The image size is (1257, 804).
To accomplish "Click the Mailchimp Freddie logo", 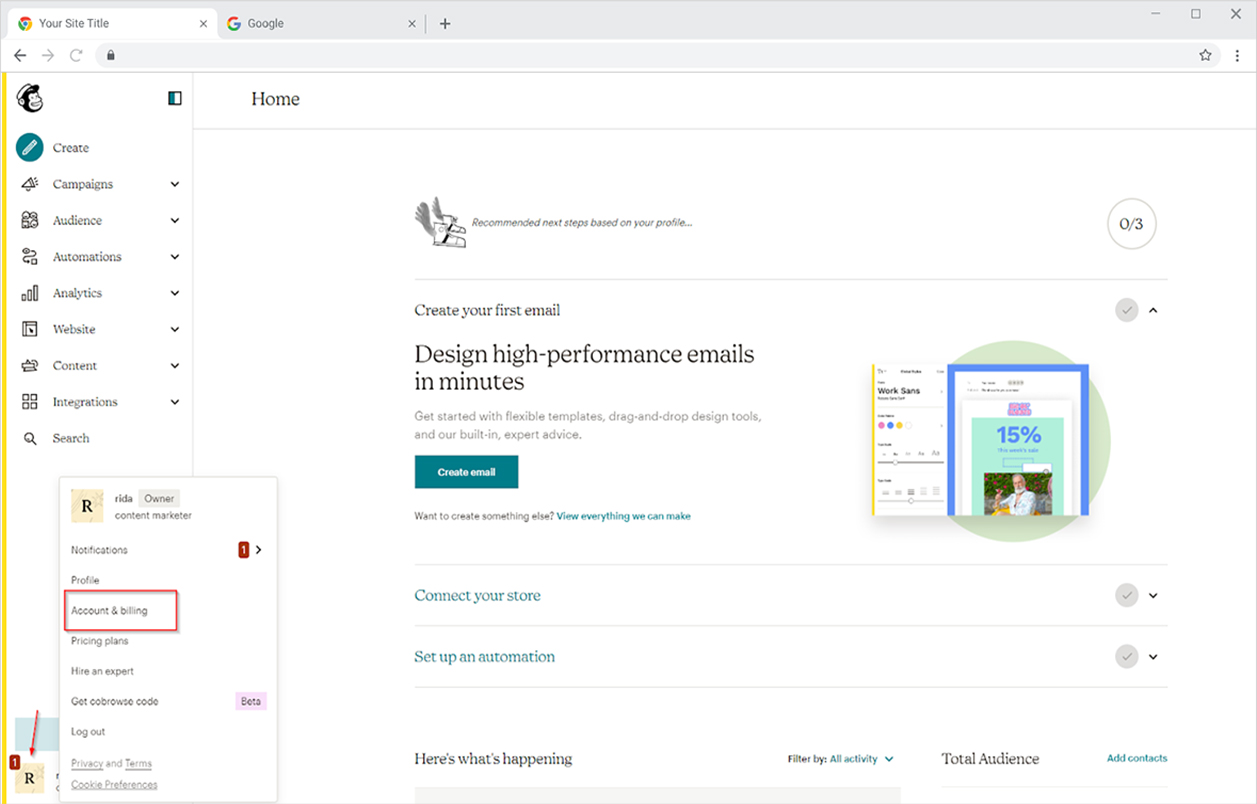I will (31, 98).
